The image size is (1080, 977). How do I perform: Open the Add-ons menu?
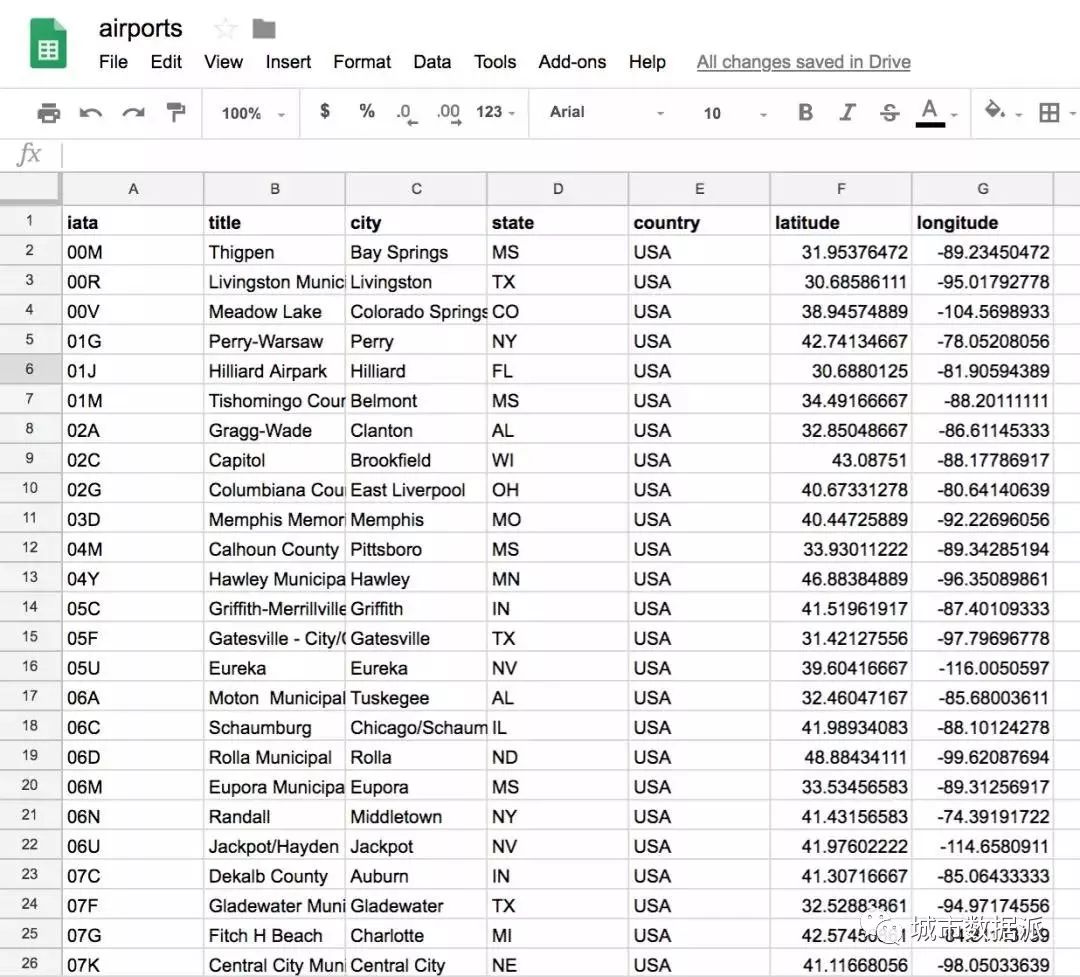(x=572, y=62)
